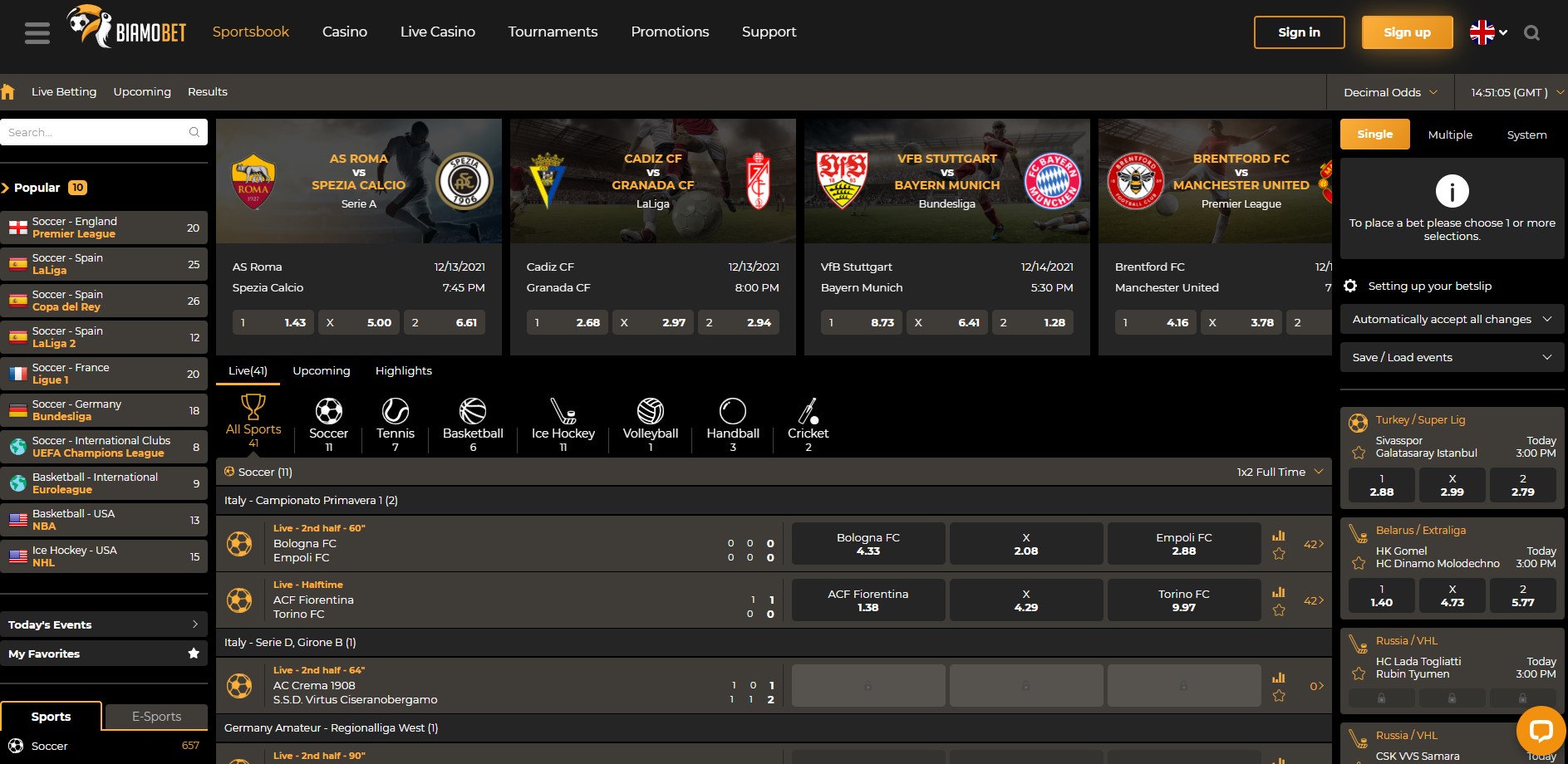The height and width of the screenshot is (764, 1568).
Task: Go to home via house icon
Action: (8, 91)
